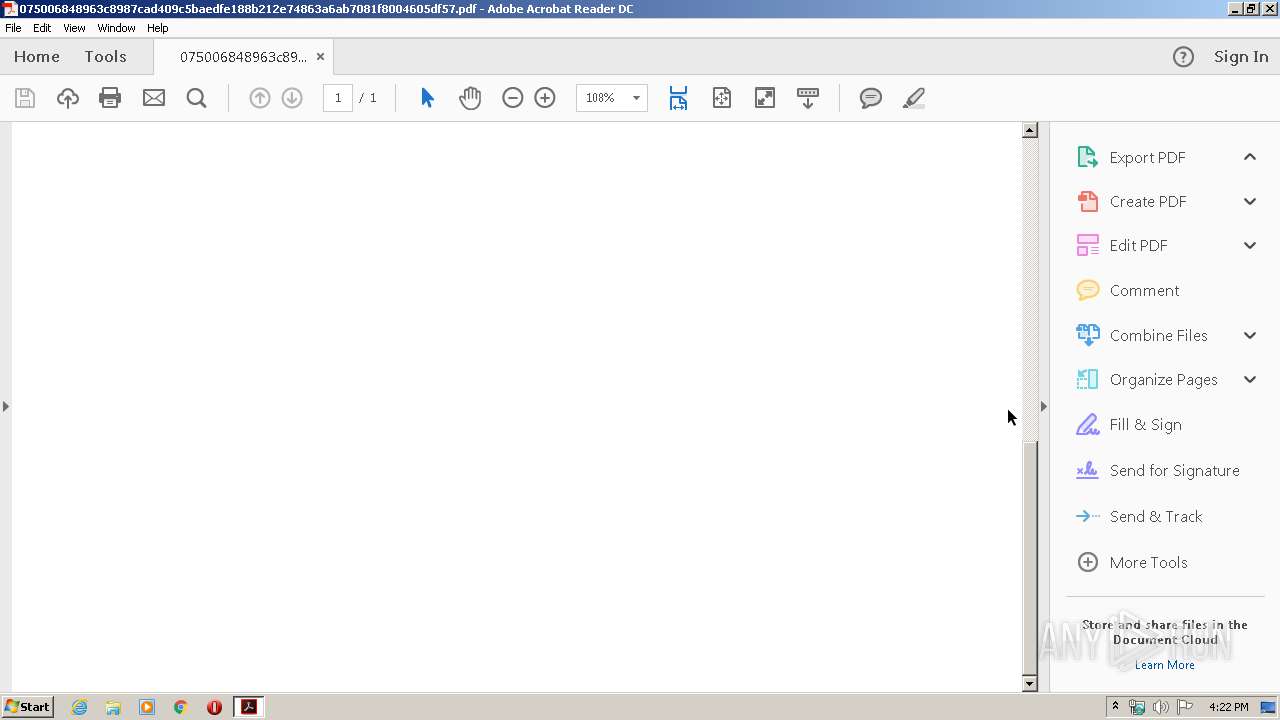Open Organize Pages tool
The width and height of the screenshot is (1280, 720).
click(x=1147, y=379)
